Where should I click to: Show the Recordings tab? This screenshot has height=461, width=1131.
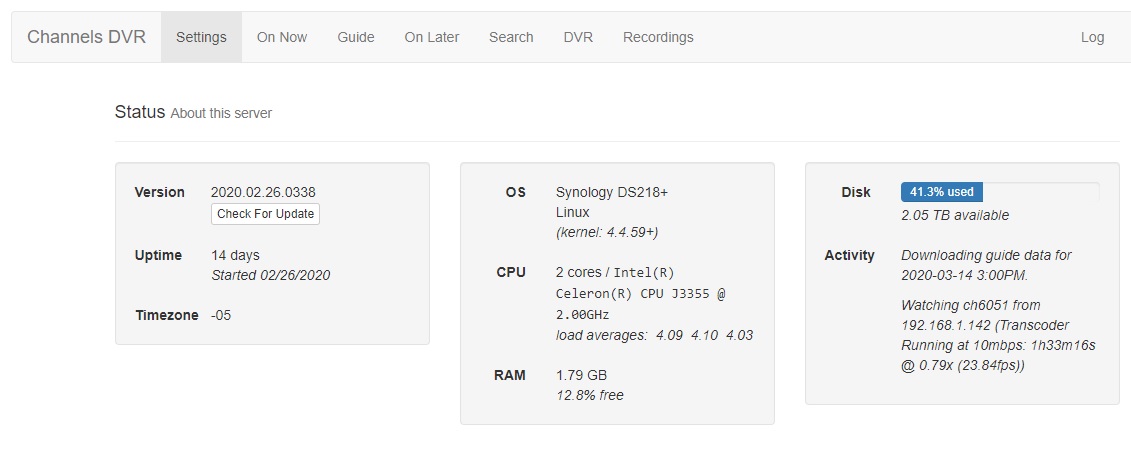(x=658, y=37)
